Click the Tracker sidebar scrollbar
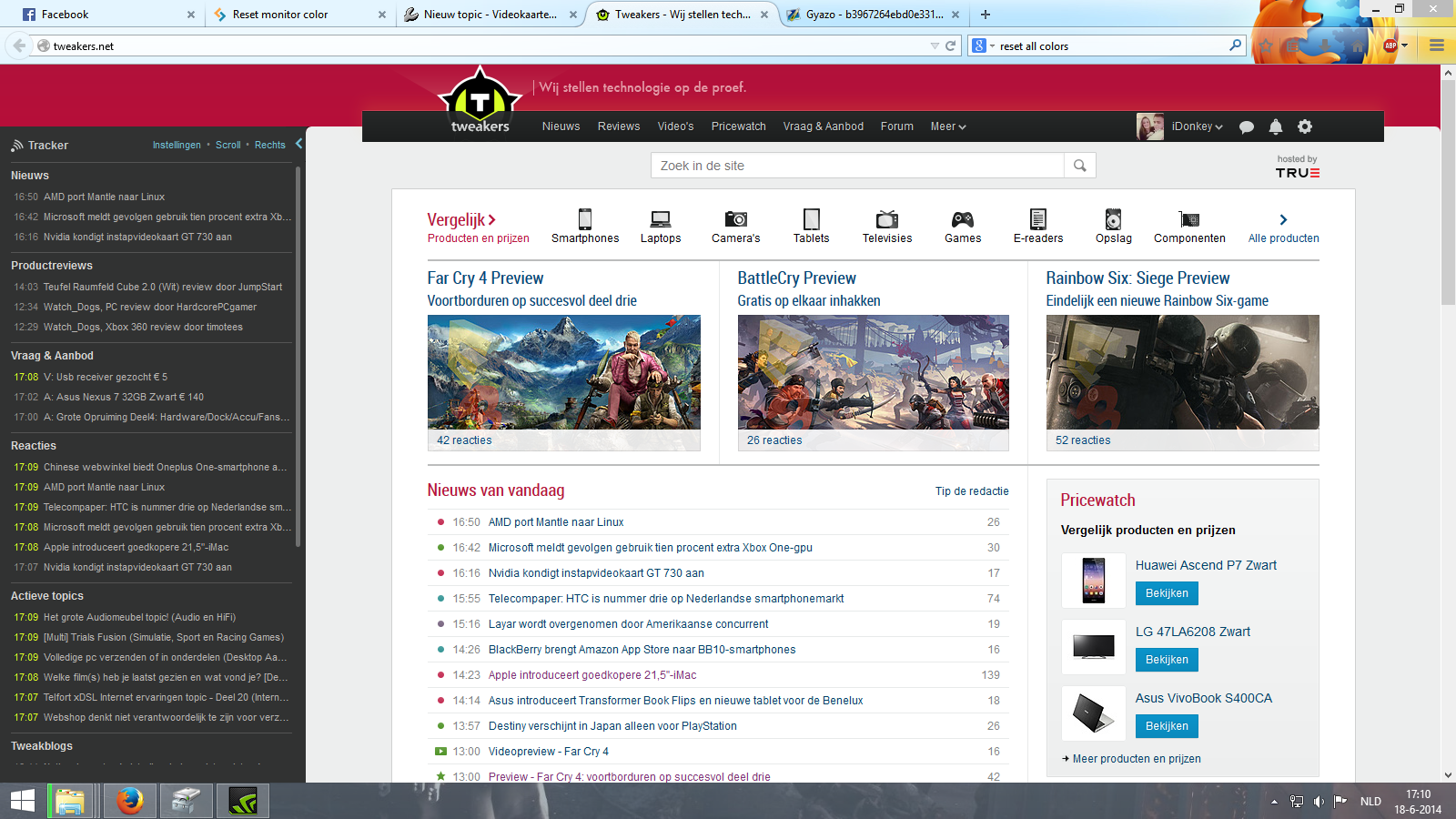 tap(298, 357)
